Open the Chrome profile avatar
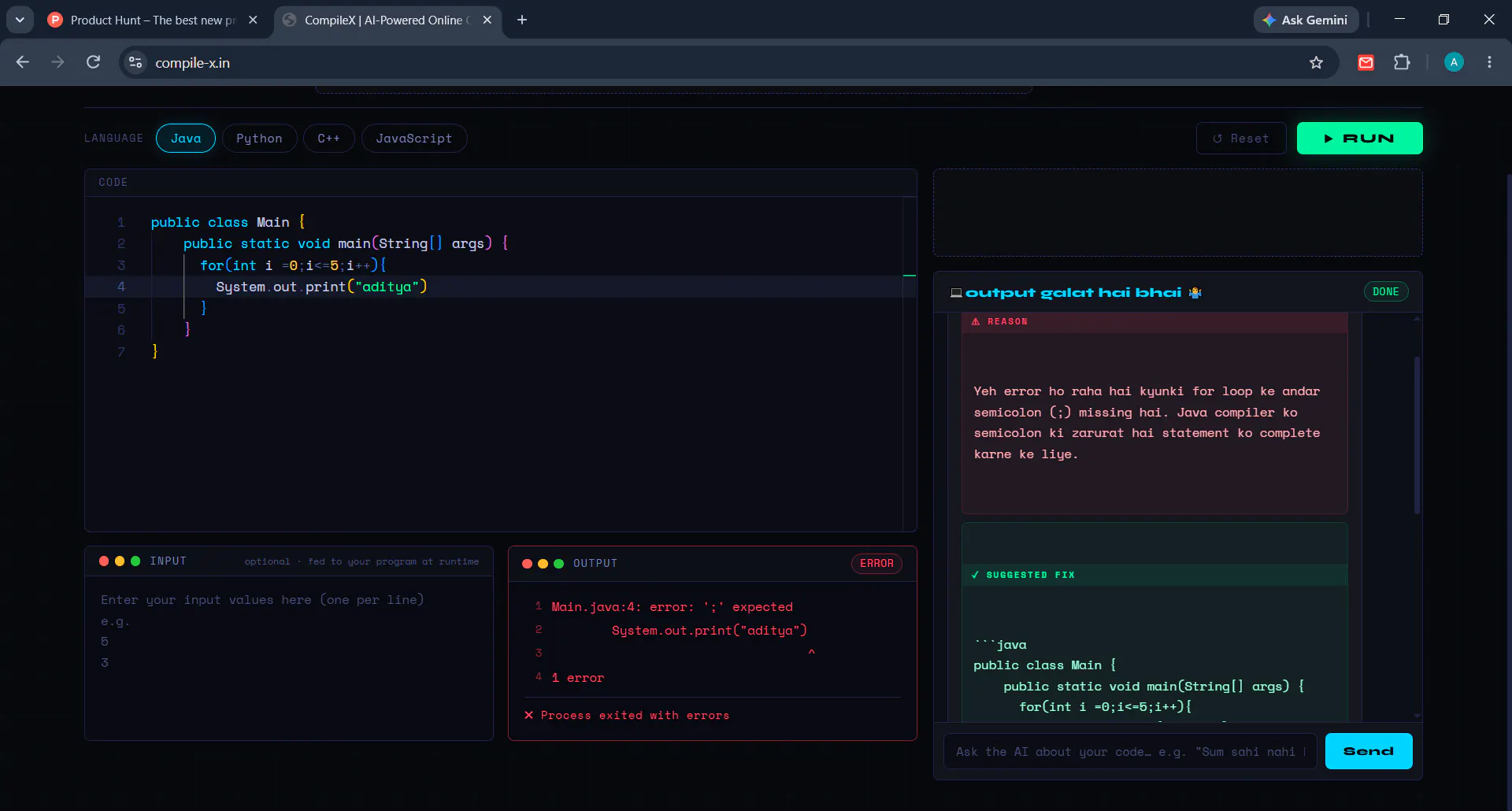1512x811 pixels. tap(1455, 62)
